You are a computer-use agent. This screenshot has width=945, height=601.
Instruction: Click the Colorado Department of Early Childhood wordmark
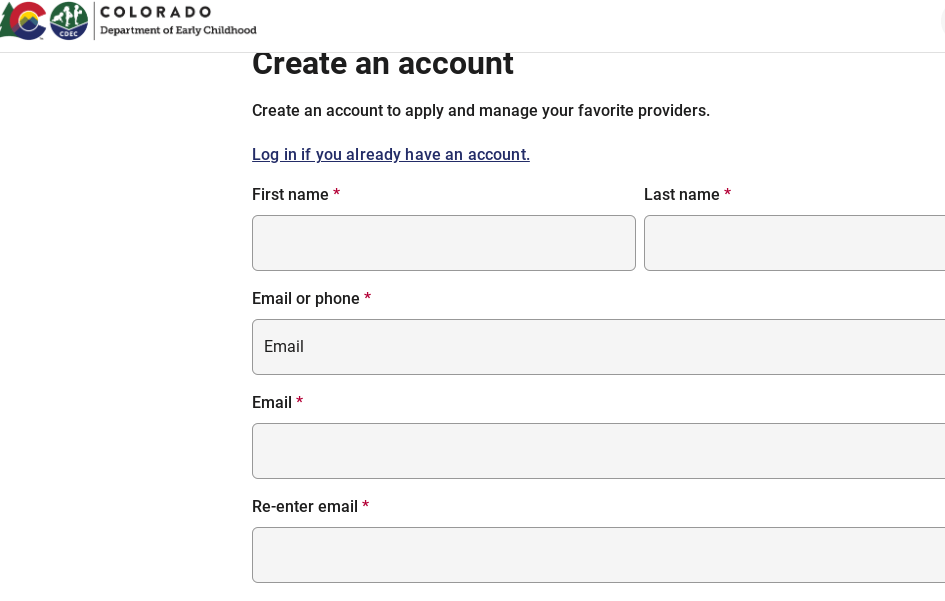tap(178, 20)
